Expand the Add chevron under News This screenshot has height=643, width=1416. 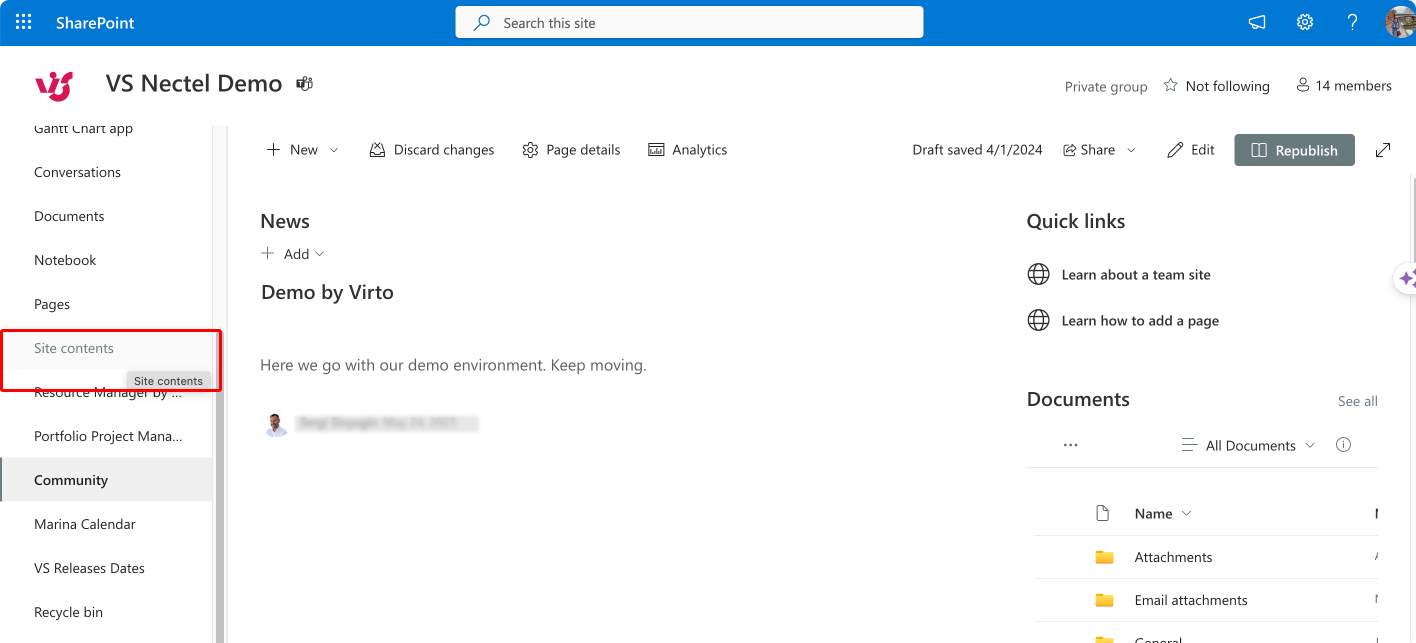coord(320,254)
